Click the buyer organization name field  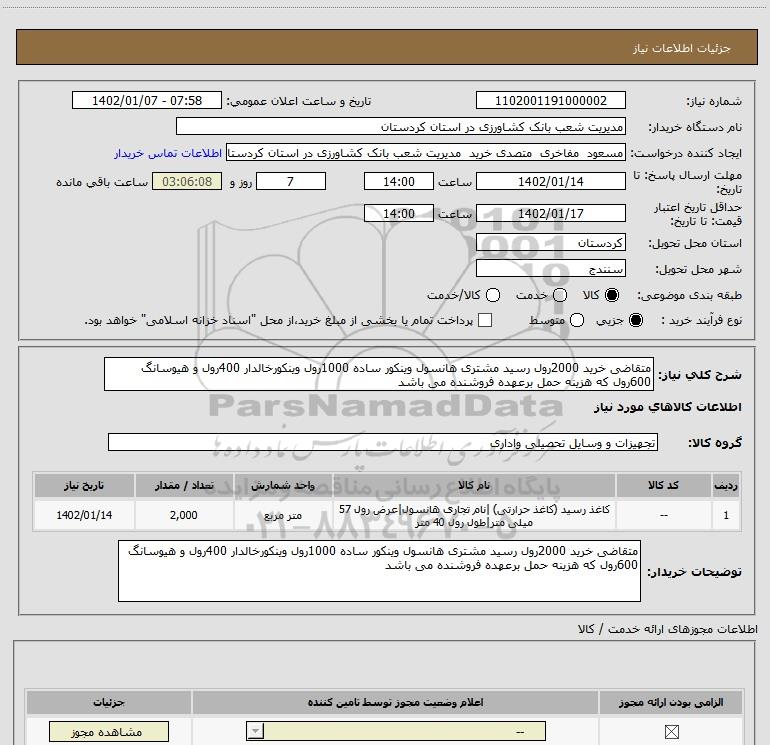pos(401,127)
